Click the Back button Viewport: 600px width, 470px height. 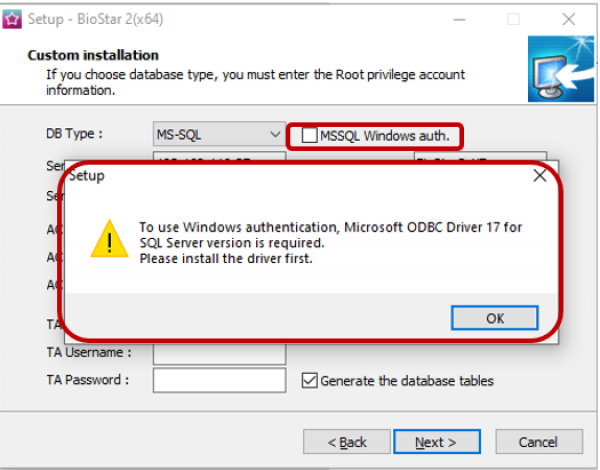(x=348, y=442)
